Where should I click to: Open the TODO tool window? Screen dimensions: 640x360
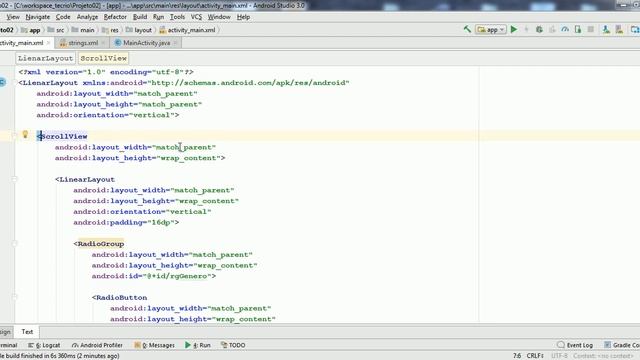233,345
